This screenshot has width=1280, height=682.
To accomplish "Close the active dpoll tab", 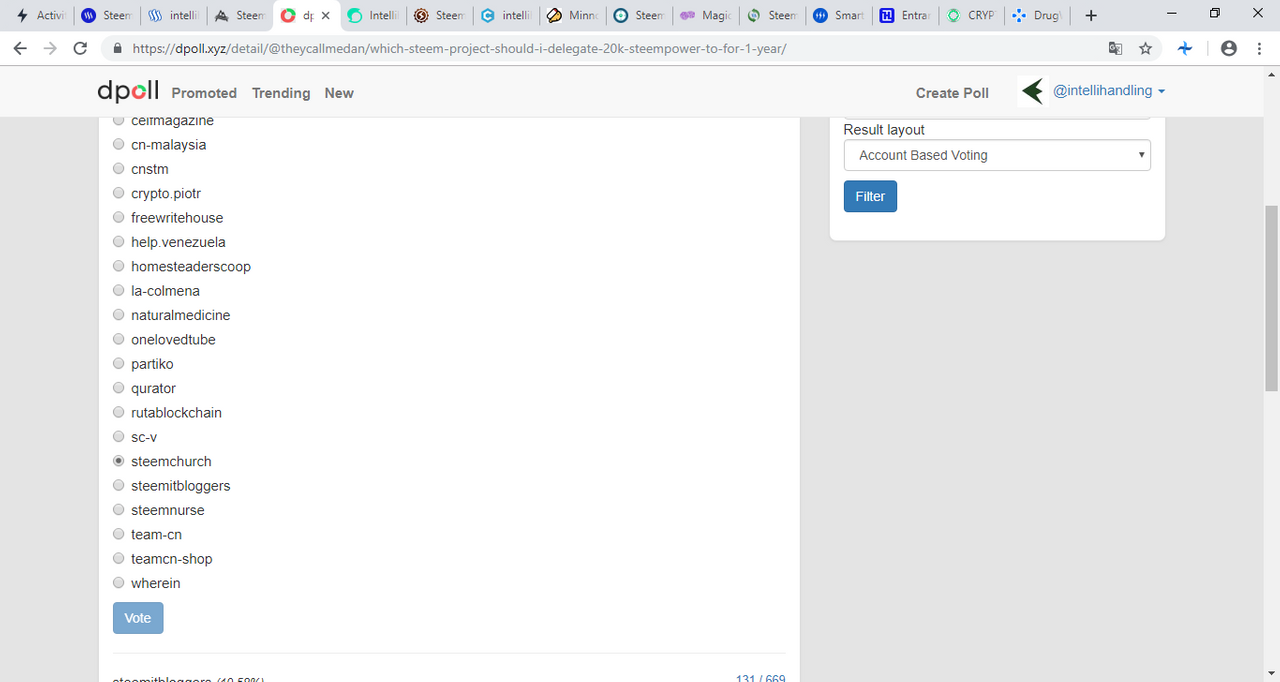I will pyautogui.click(x=326, y=15).
